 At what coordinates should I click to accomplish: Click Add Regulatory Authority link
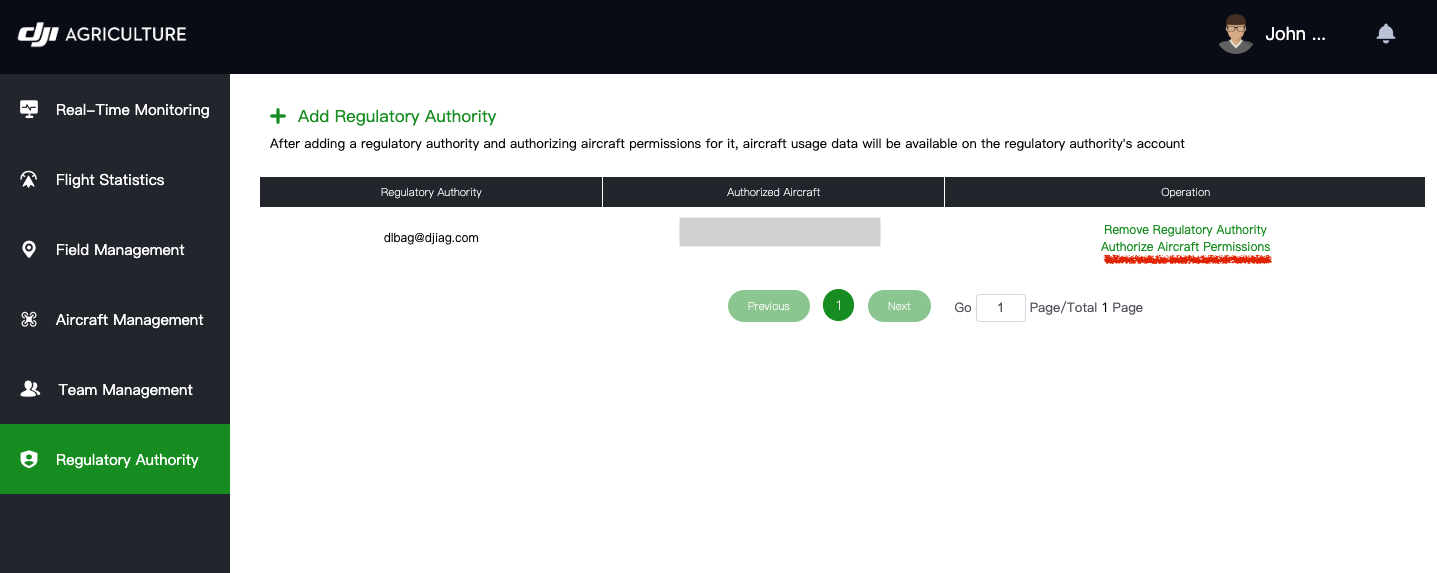click(397, 117)
